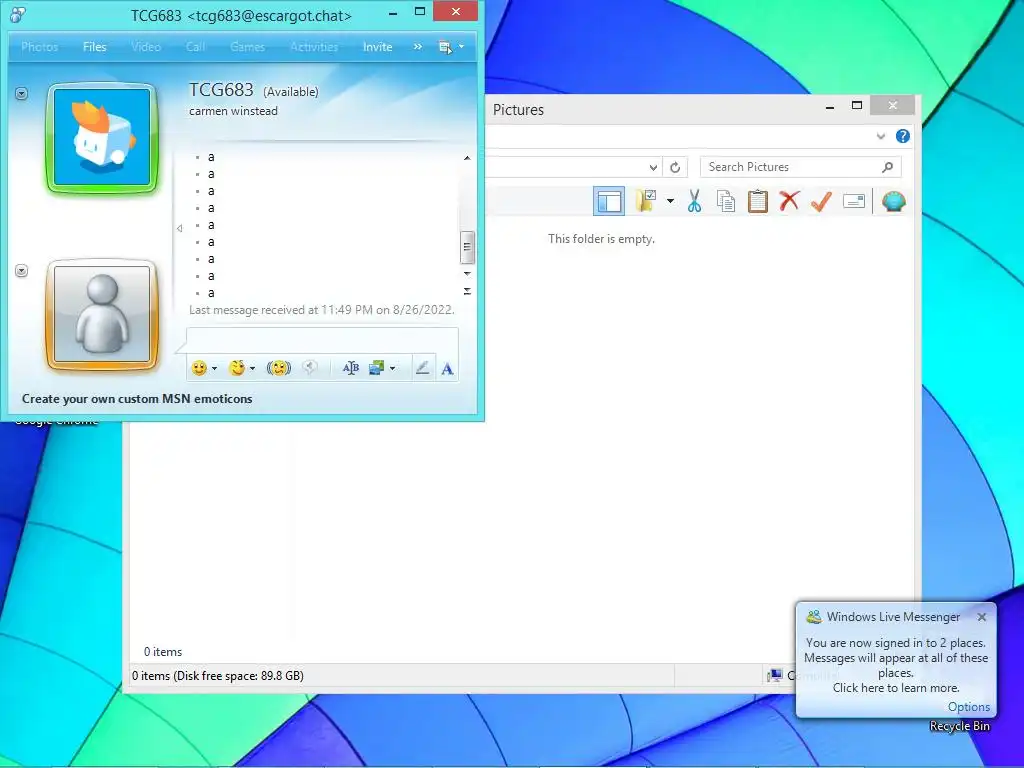Image resolution: width=1024 pixels, height=768 pixels.
Task: Click the Cut scissors icon
Action: pyautogui.click(x=694, y=201)
